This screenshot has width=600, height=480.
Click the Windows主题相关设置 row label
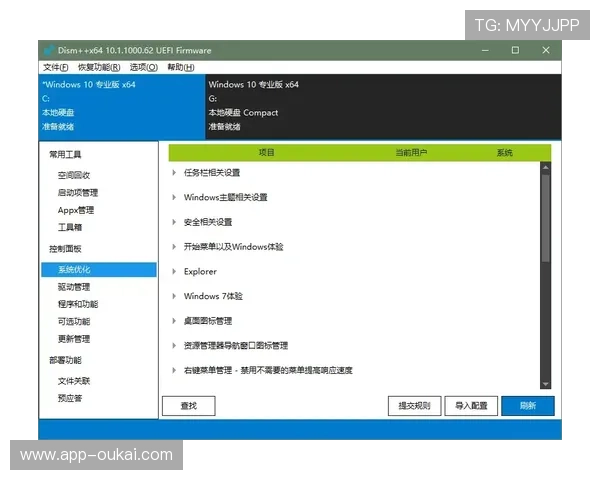(x=225, y=198)
